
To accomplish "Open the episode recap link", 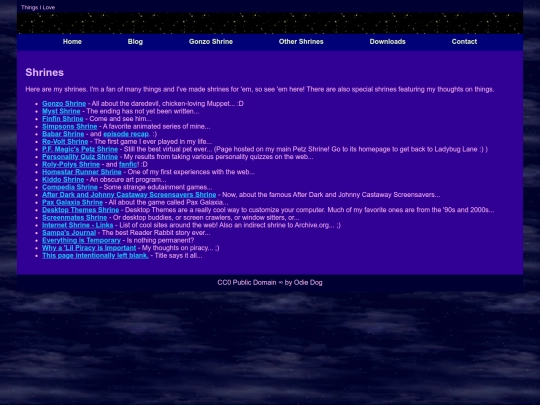I will 126,134.
